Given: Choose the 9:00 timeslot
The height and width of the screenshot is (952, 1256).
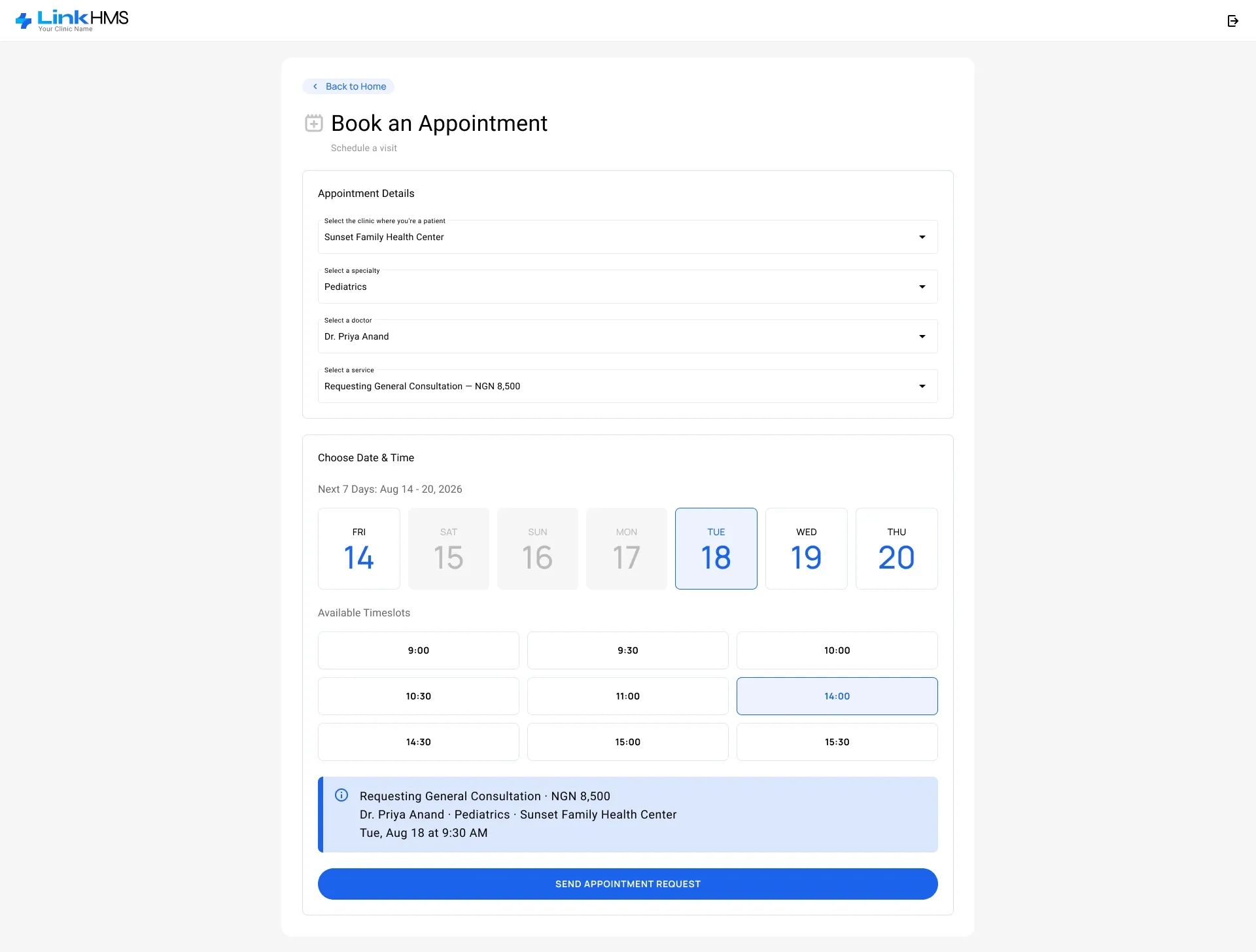Looking at the screenshot, I should 419,650.
